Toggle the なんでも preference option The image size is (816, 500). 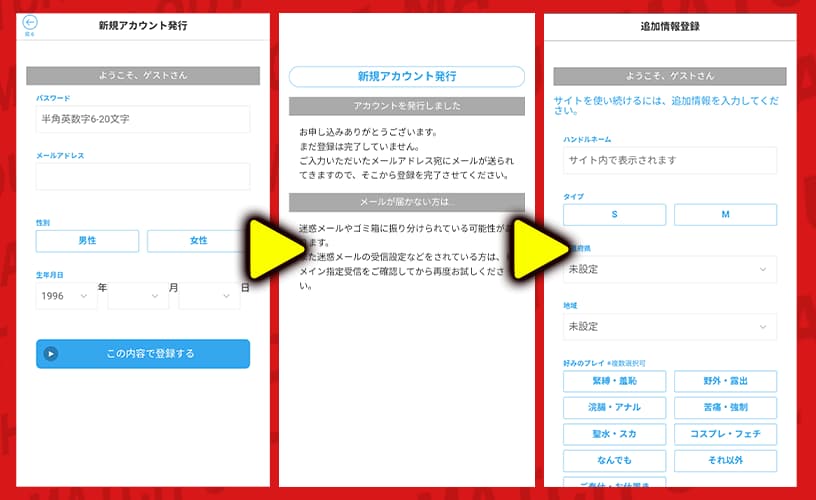pos(614,461)
